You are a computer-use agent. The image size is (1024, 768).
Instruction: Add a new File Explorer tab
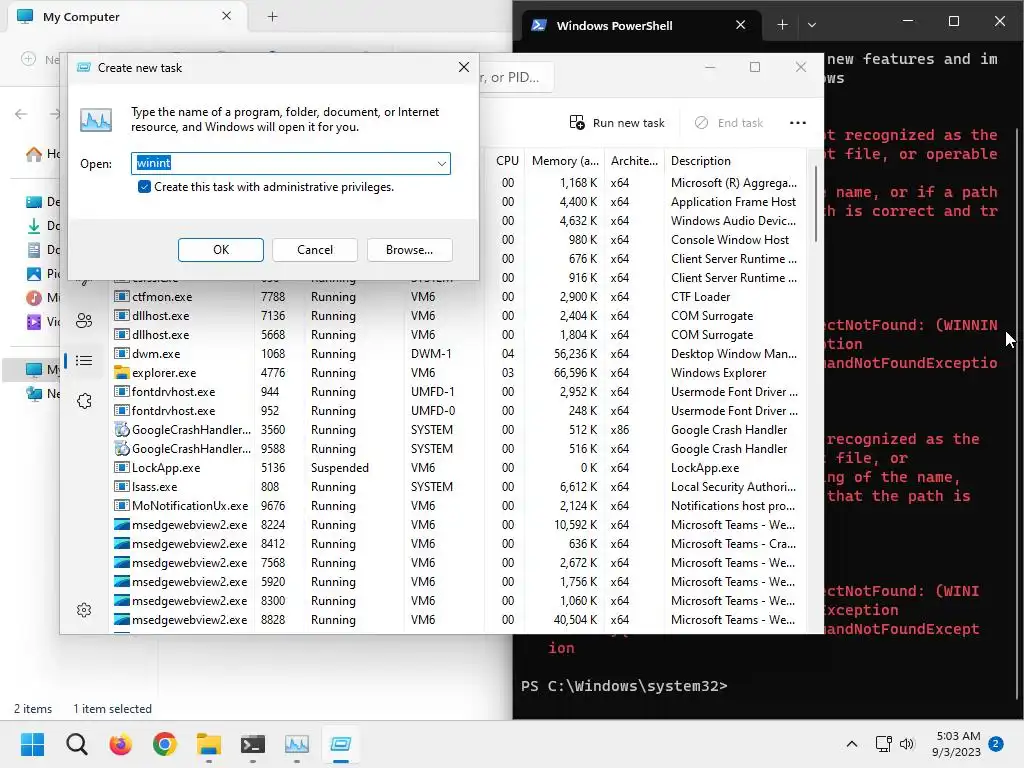point(272,17)
